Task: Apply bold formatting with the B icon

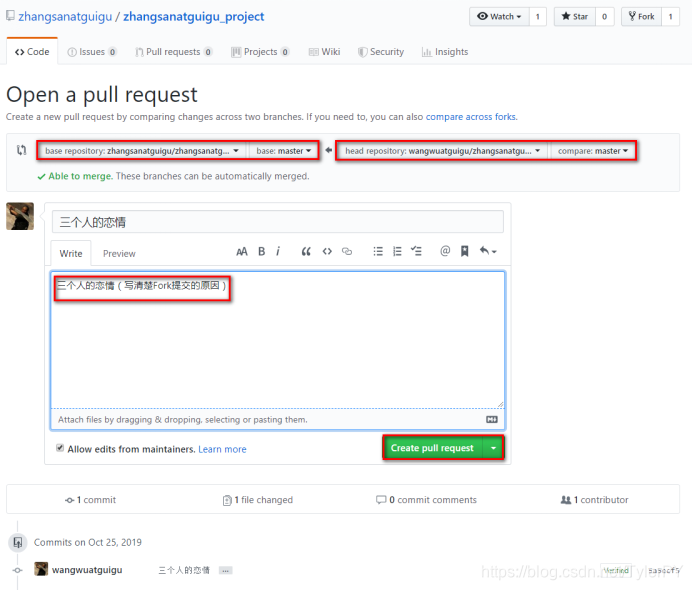Action: tap(262, 251)
